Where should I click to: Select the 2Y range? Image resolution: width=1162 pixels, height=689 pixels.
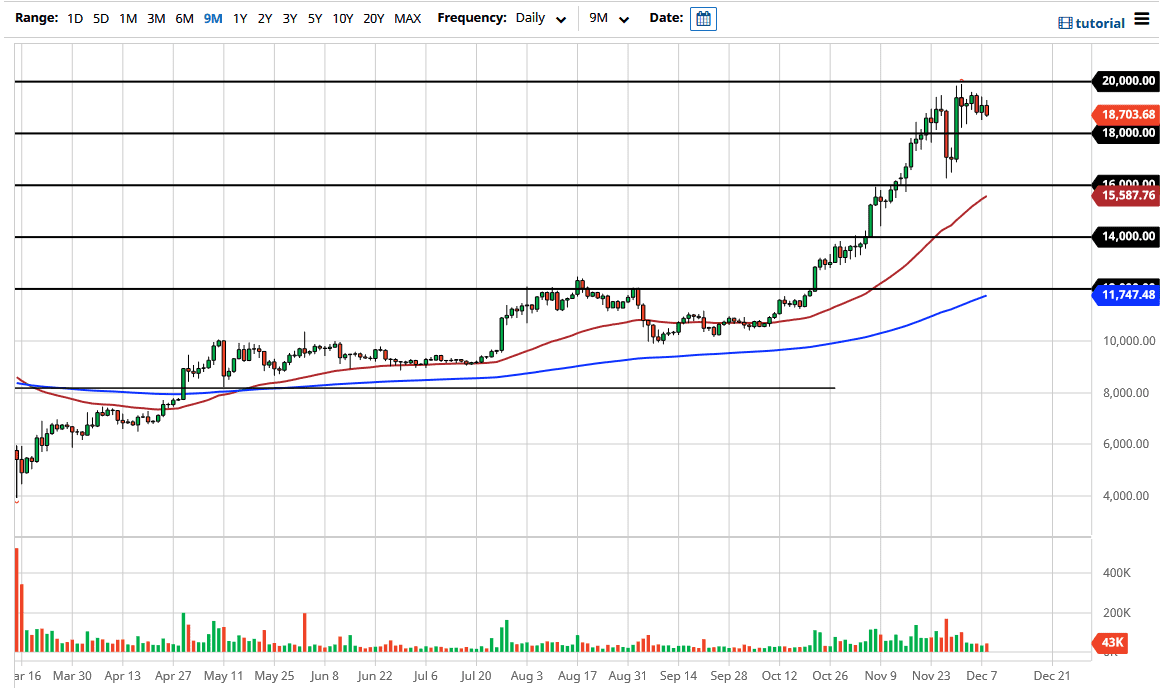[265, 18]
